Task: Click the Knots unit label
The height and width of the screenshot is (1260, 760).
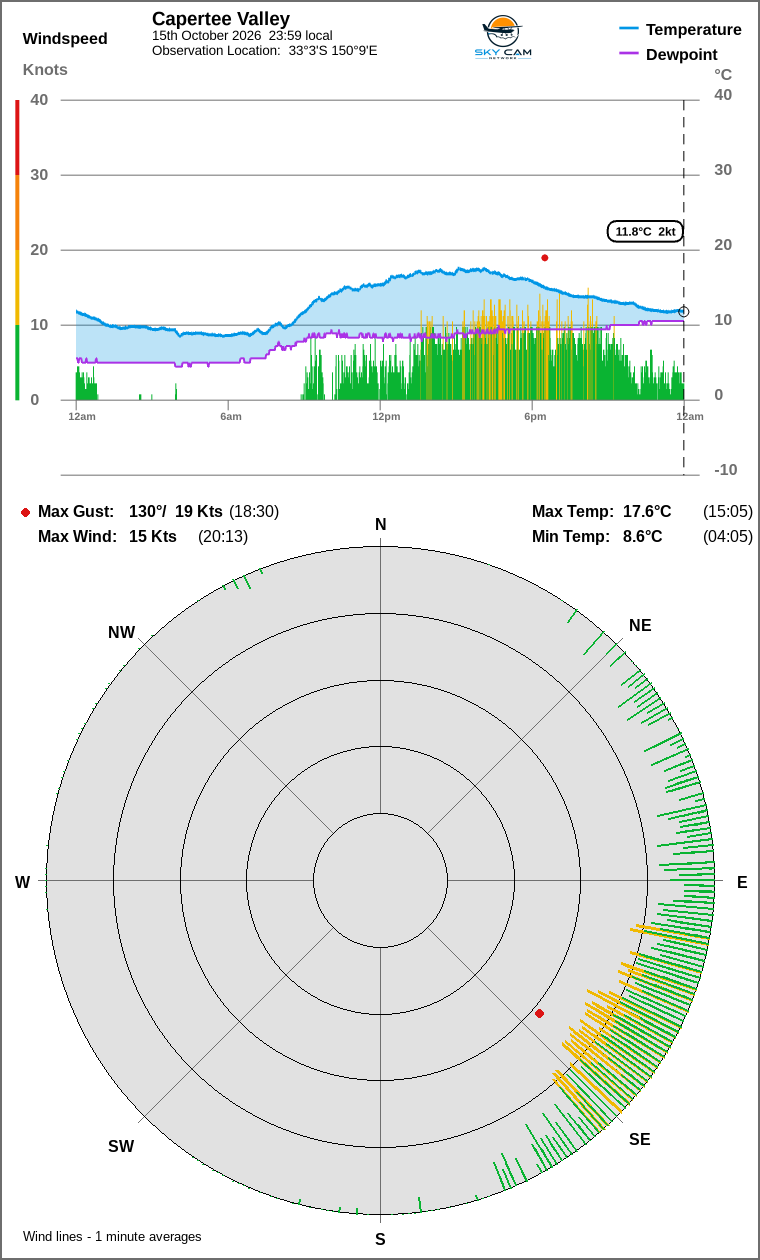Action: pos(45,70)
